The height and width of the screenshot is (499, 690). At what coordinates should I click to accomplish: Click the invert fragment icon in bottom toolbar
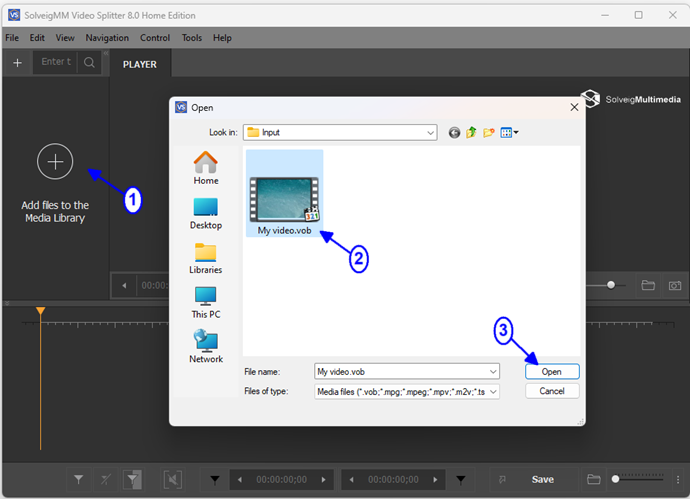(x=172, y=479)
